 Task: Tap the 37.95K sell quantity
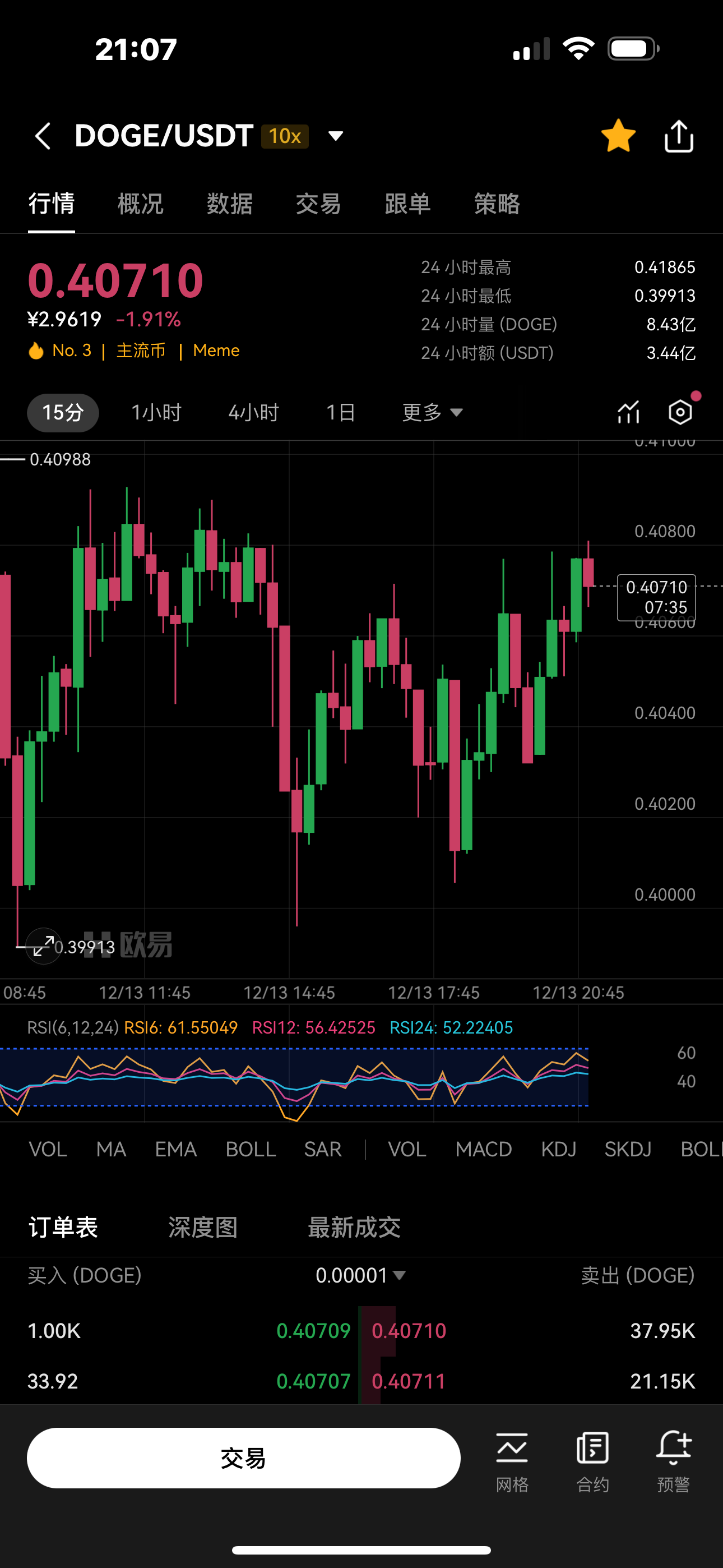pos(662,1331)
